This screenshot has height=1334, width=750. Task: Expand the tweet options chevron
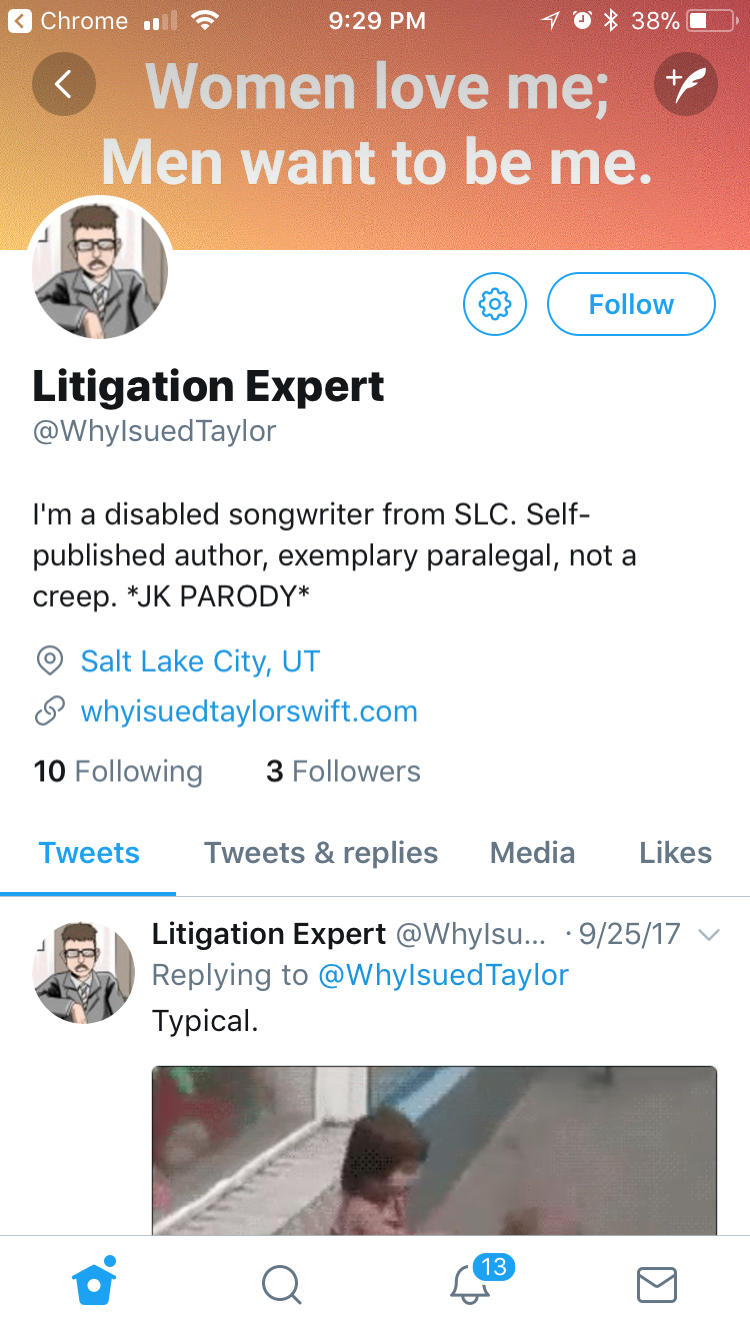(708, 935)
